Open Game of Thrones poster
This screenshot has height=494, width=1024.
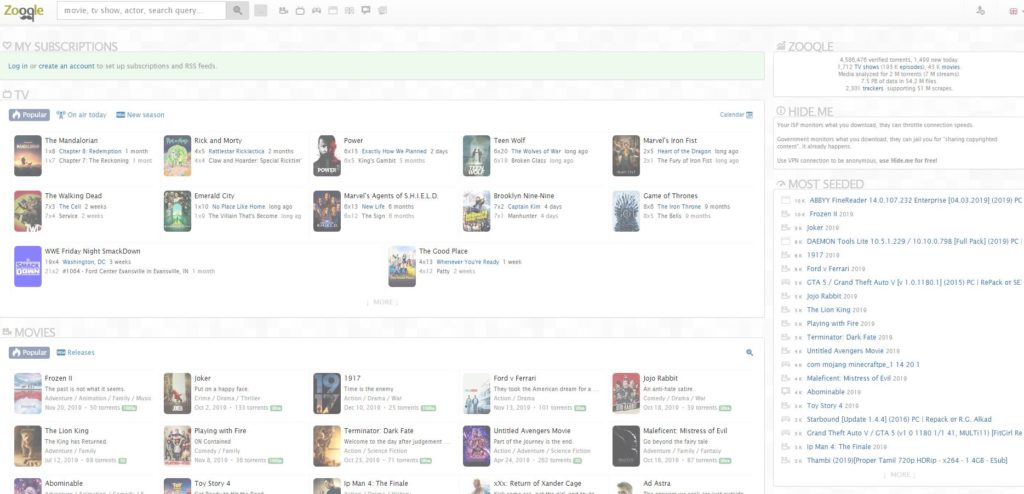click(626, 211)
